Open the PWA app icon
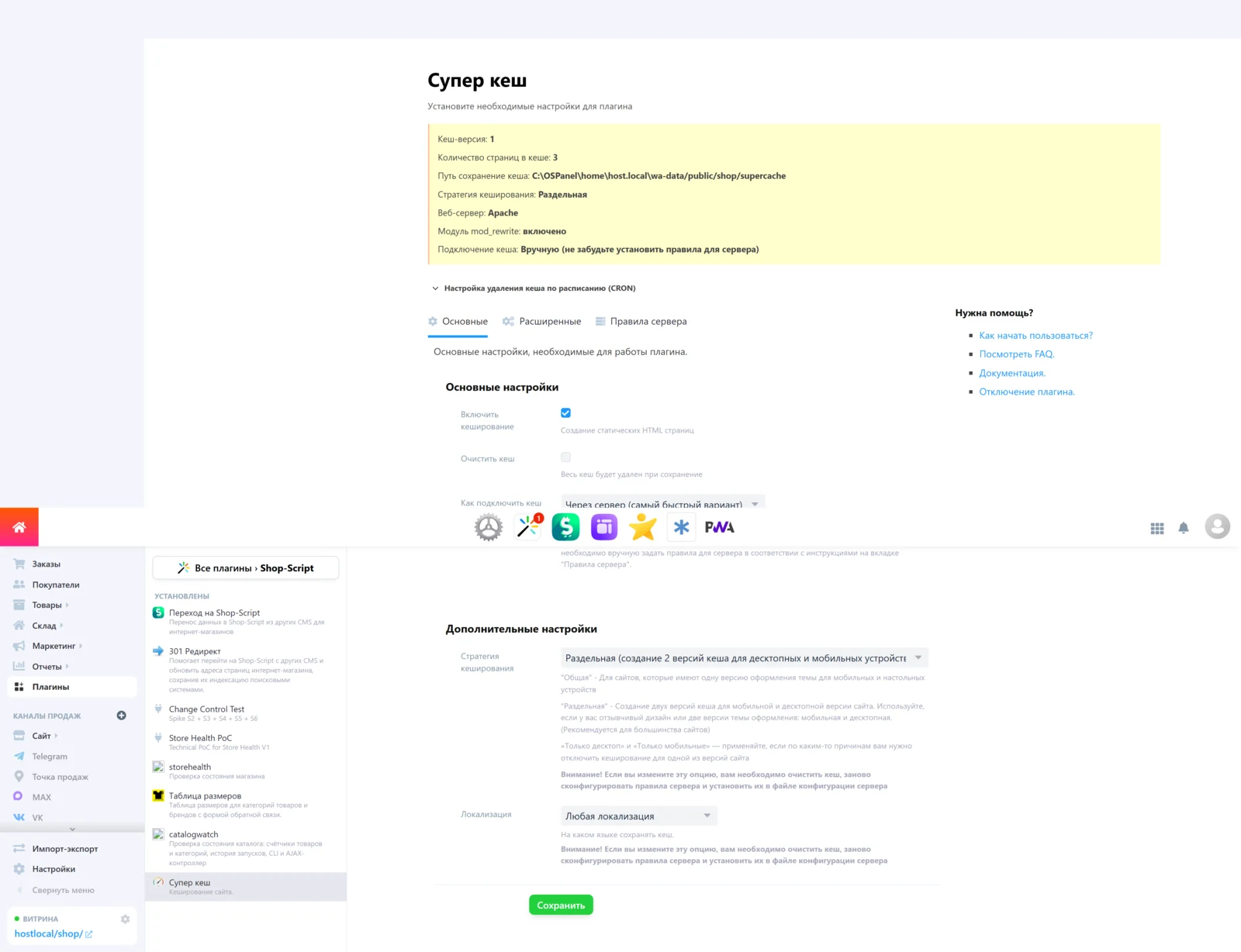Viewport: 1241px width, 952px height. pos(720,527)
